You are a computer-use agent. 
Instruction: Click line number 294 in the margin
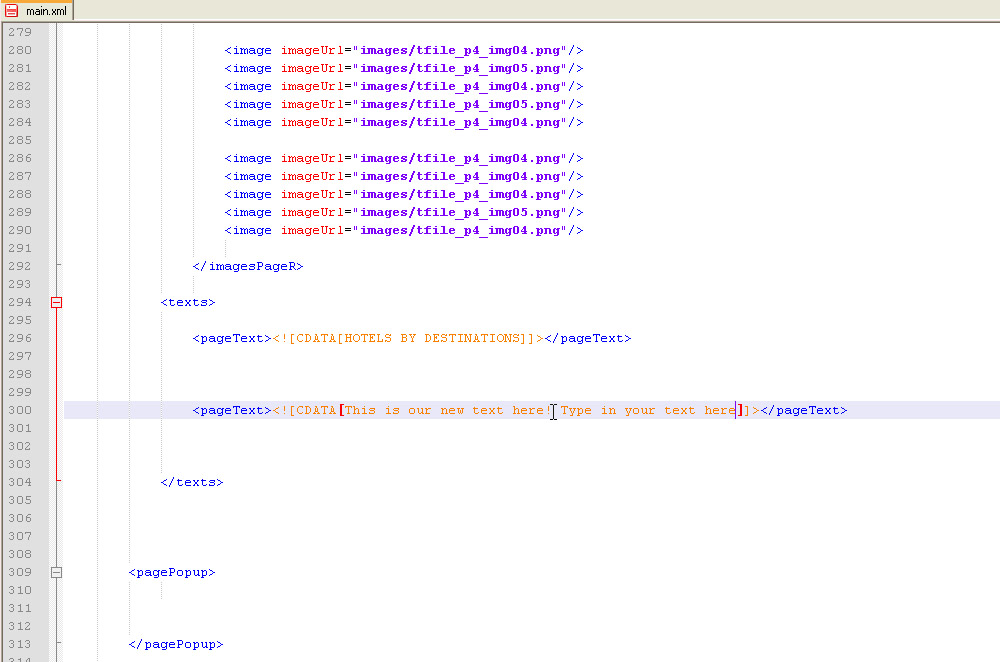point(19,302)
